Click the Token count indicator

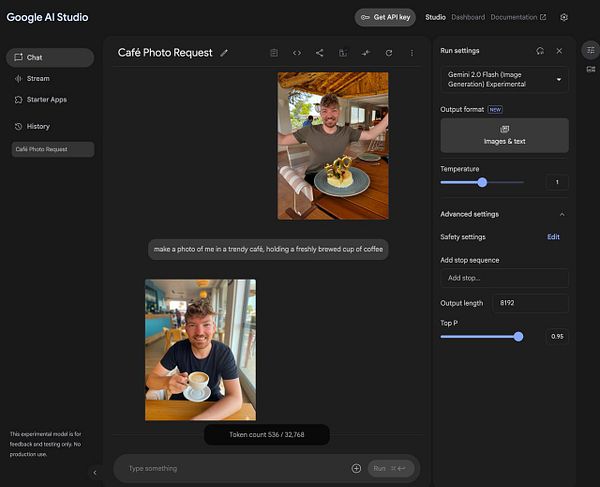pos(267,435)
